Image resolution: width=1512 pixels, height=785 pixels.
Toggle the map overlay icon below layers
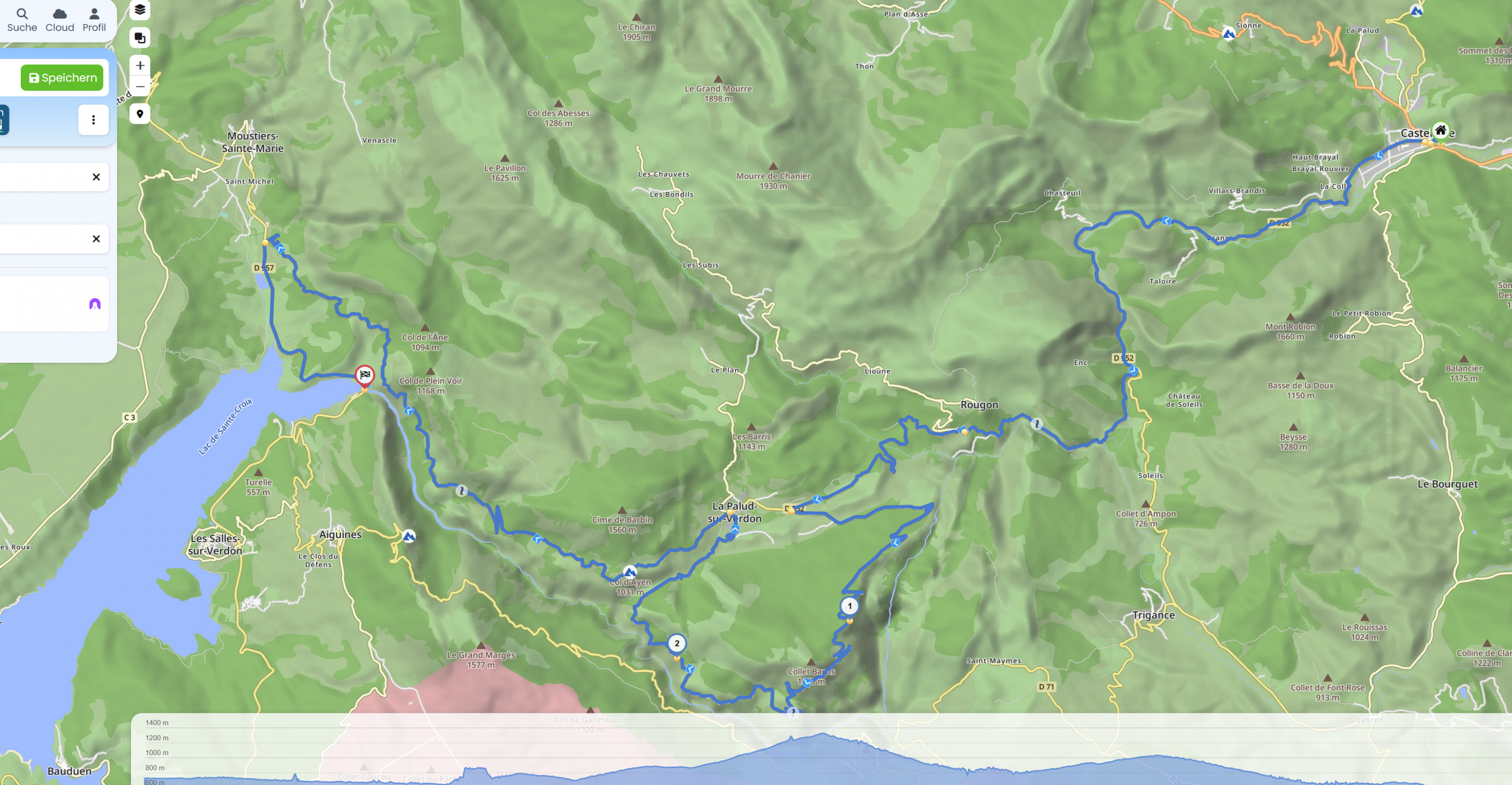pos(140,37)
